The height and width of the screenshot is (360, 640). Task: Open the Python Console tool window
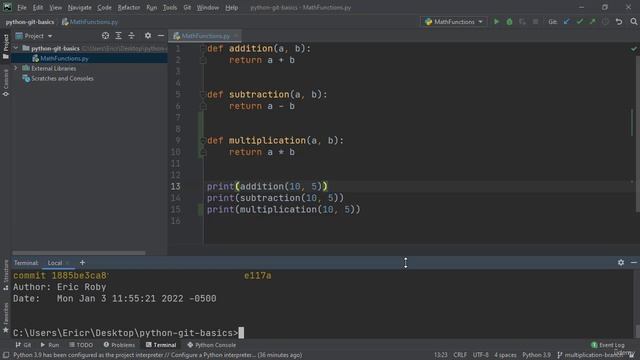(211, 345)
